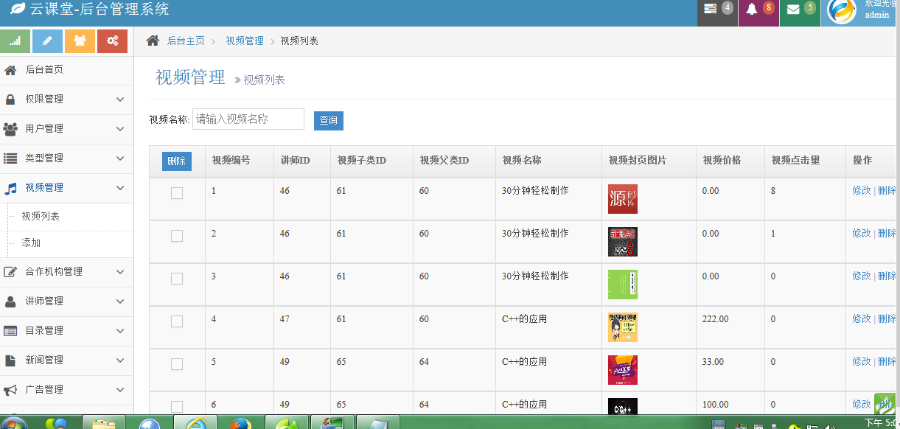
Task: Click the red gears settings shortcut button
Action: (x=112, y=40)
